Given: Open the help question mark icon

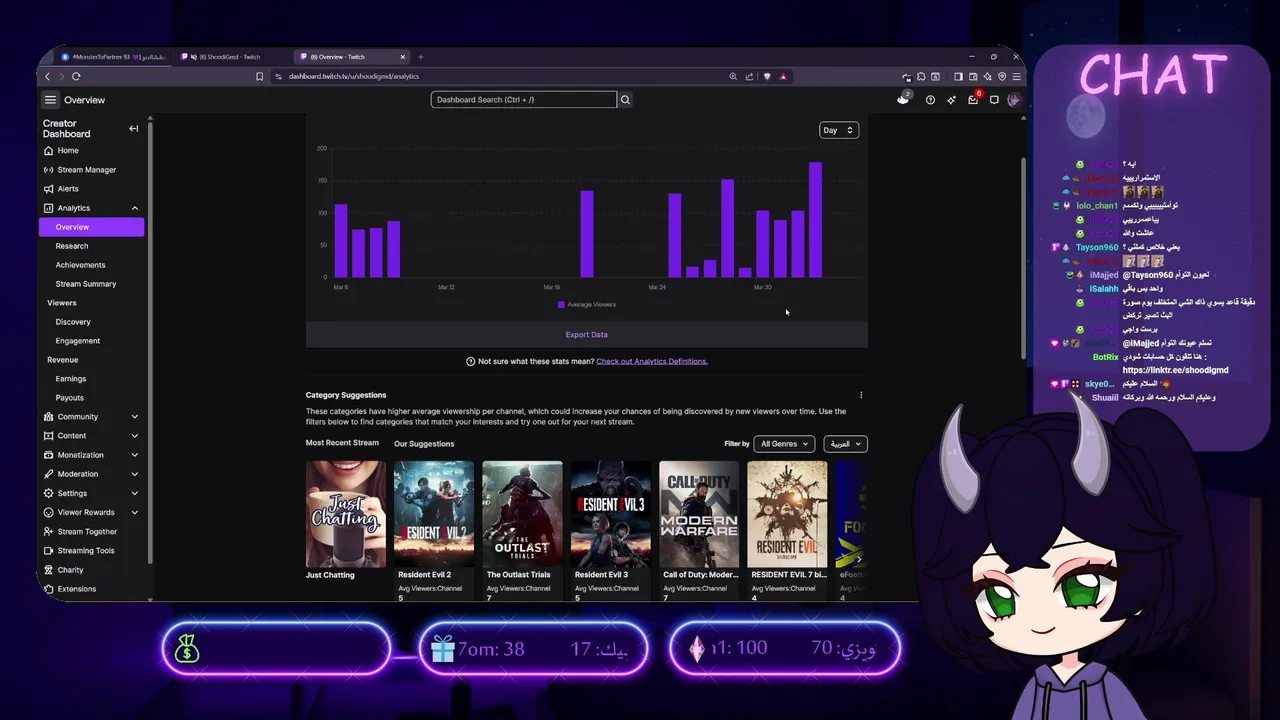Looking at the screenshot, I should click(930, 100).
